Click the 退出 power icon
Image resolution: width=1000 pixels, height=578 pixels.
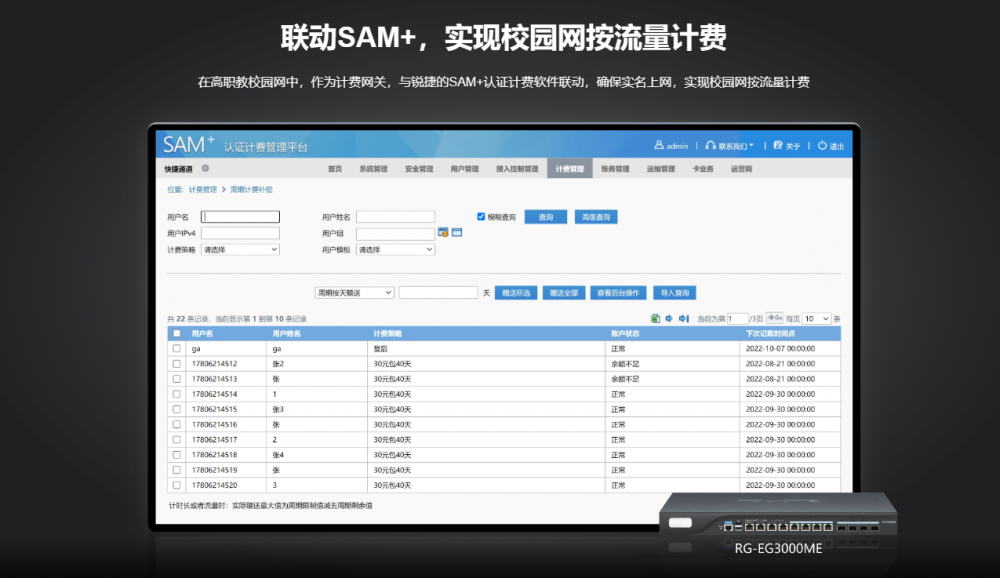click(822, 145)
